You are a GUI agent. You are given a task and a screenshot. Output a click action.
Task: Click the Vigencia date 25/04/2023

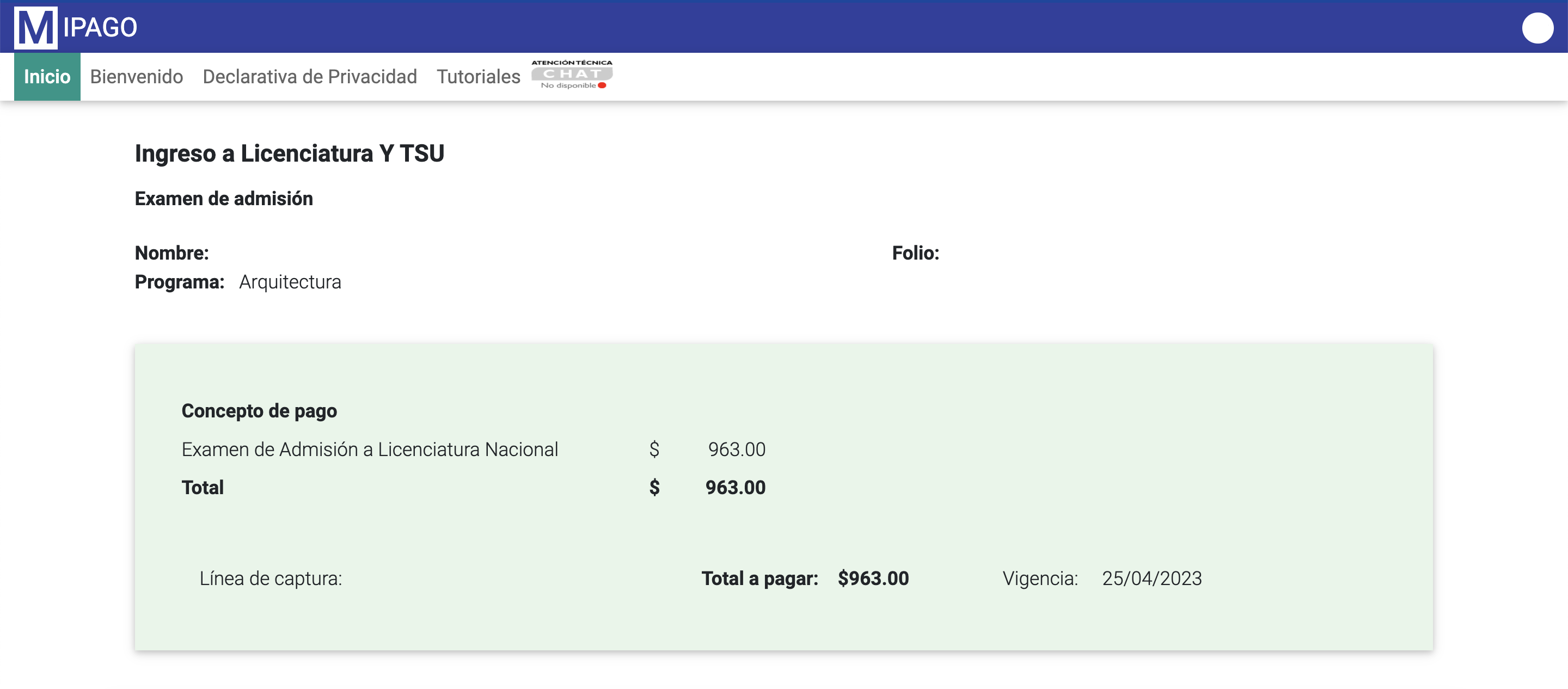(1151, 578)
